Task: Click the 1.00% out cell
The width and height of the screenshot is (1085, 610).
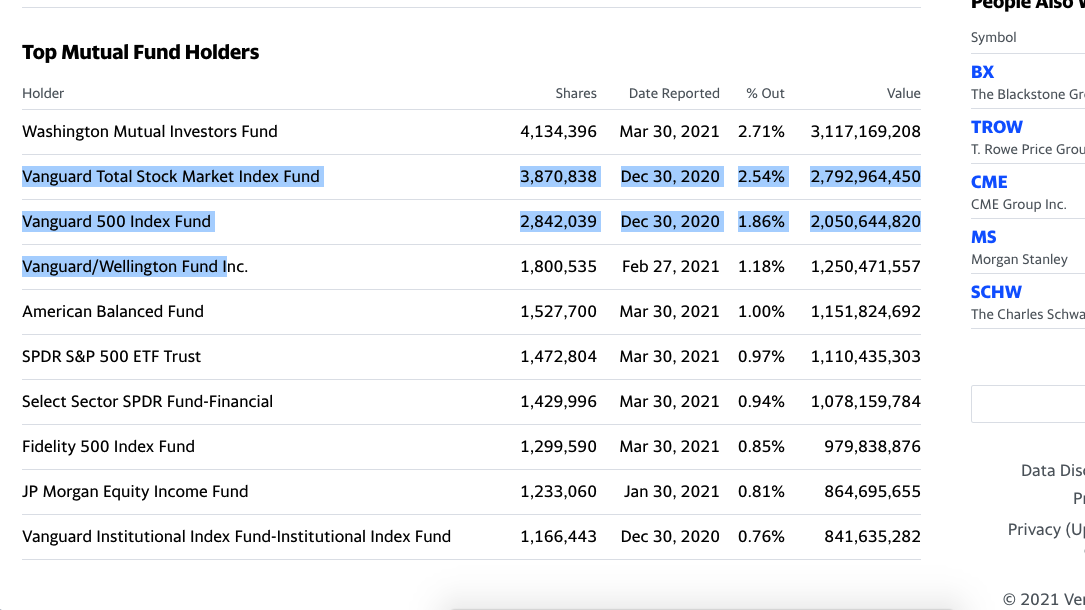Action: 761,311
